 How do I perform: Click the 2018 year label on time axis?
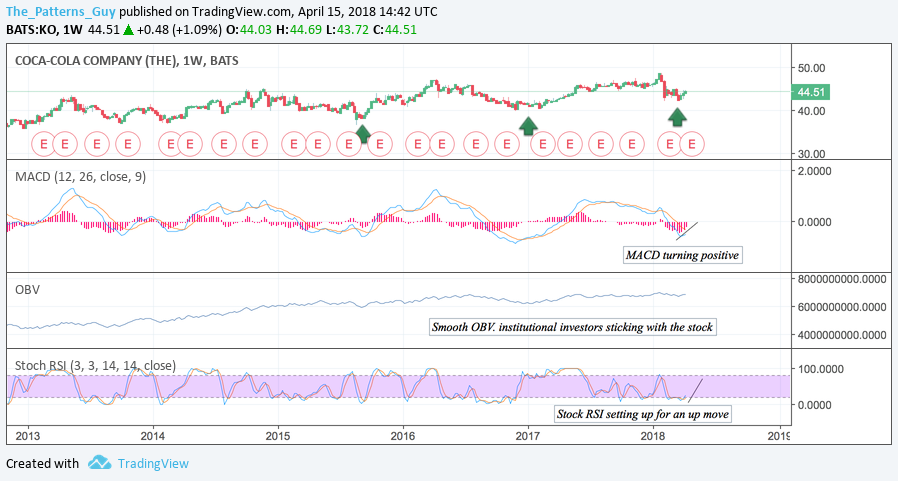[652, 436]
